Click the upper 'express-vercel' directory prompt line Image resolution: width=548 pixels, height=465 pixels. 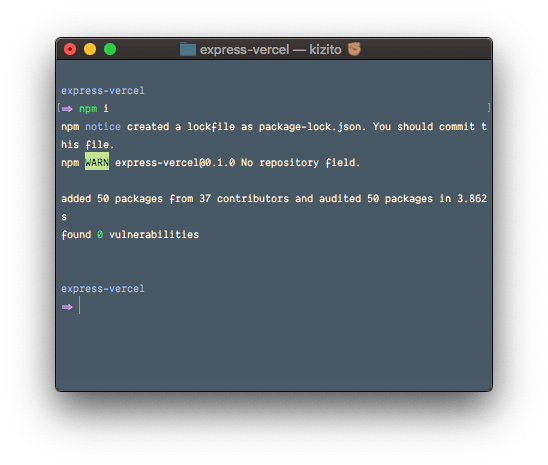[103, 91]
